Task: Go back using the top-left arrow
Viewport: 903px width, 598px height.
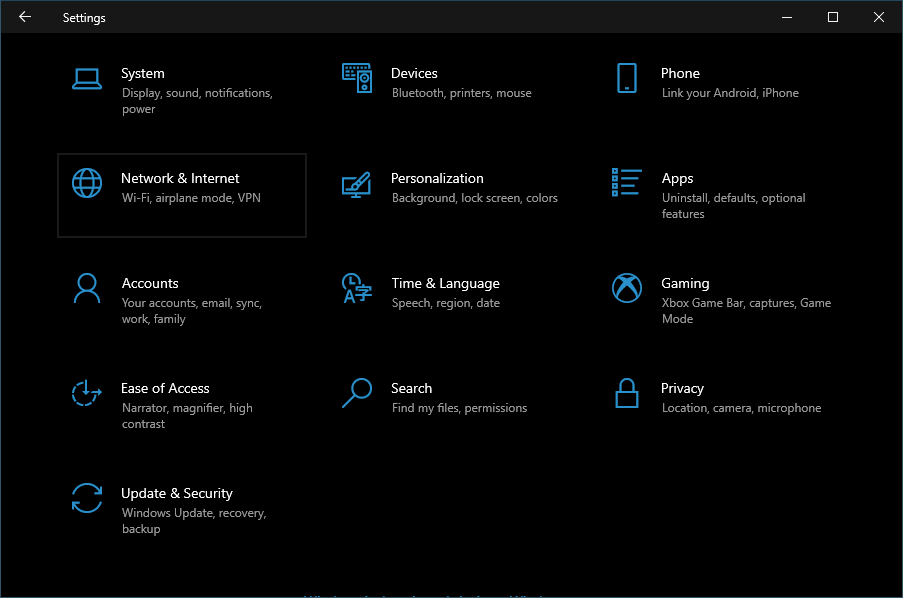Action: click(x=25, y=17)
